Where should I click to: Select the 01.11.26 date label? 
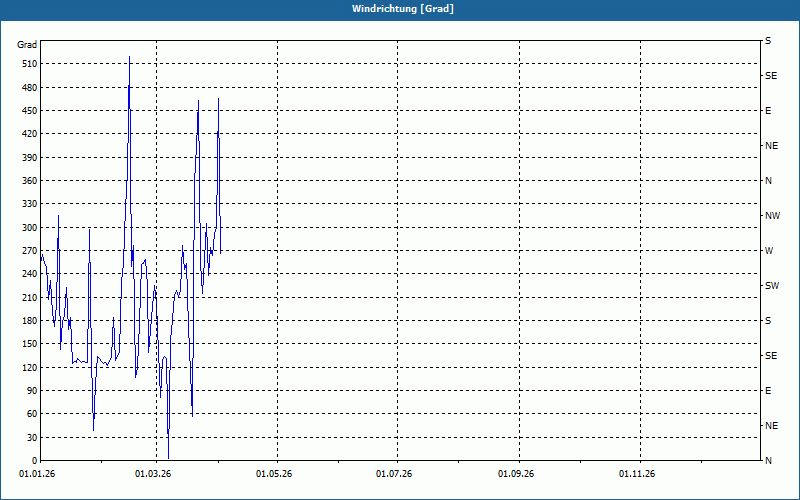(636, 473)
